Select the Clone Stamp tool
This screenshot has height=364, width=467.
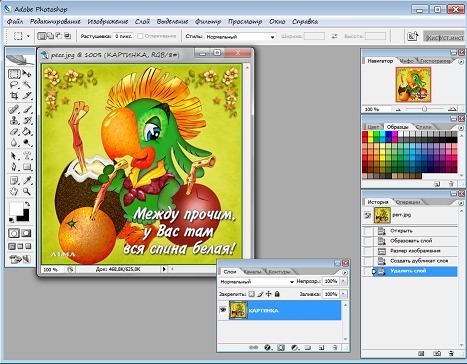click(14, 120)
